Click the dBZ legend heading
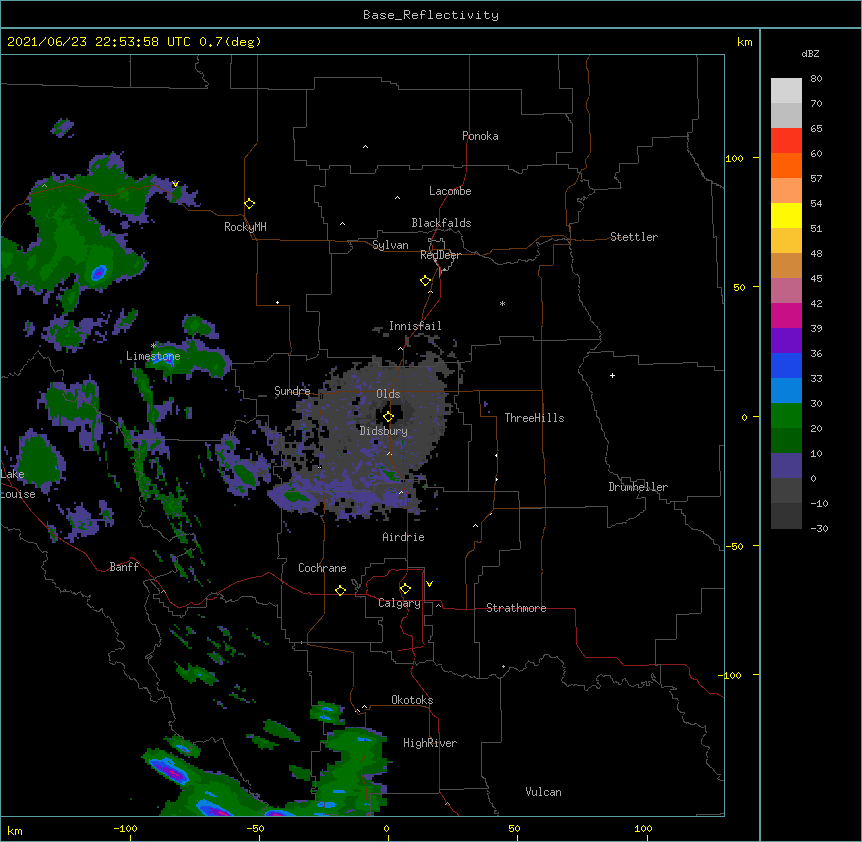 810,54
